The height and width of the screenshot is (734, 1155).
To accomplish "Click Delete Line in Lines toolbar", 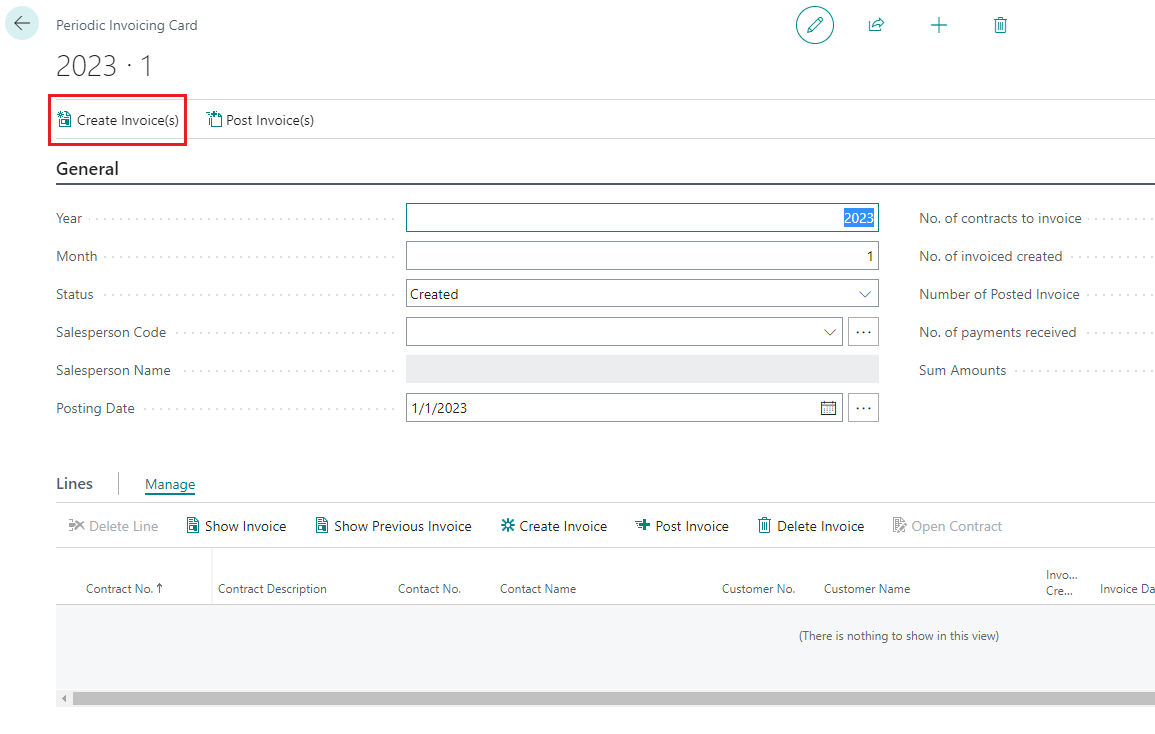I will pyautogui.click(x=113, y=526).
